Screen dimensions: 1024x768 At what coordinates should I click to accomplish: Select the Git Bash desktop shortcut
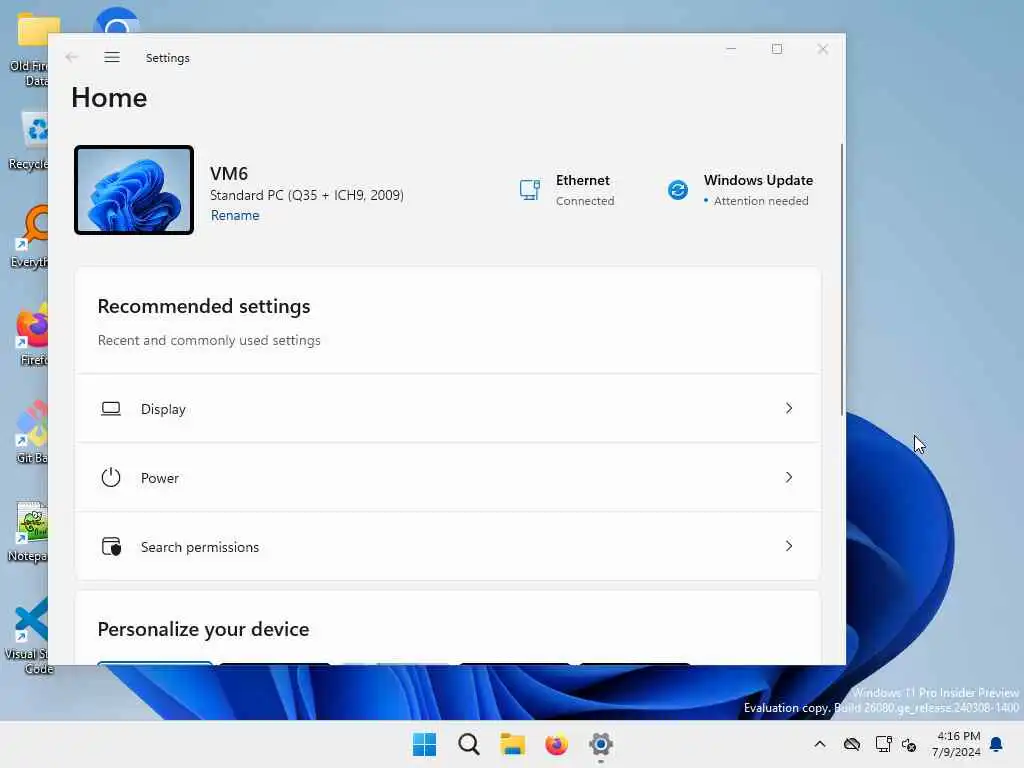(x=31, y=432)
